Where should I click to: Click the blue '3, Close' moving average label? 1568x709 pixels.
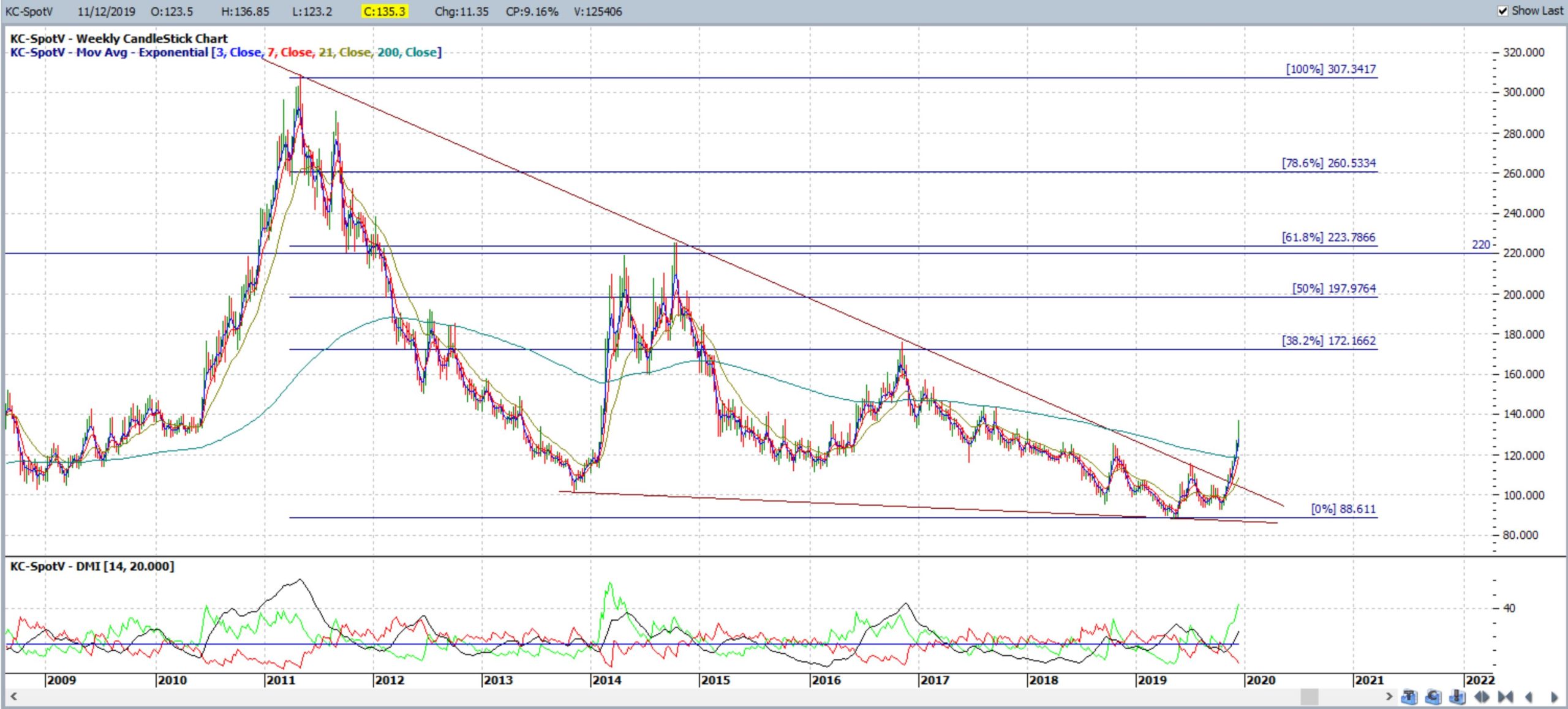[x=239, y=53]
